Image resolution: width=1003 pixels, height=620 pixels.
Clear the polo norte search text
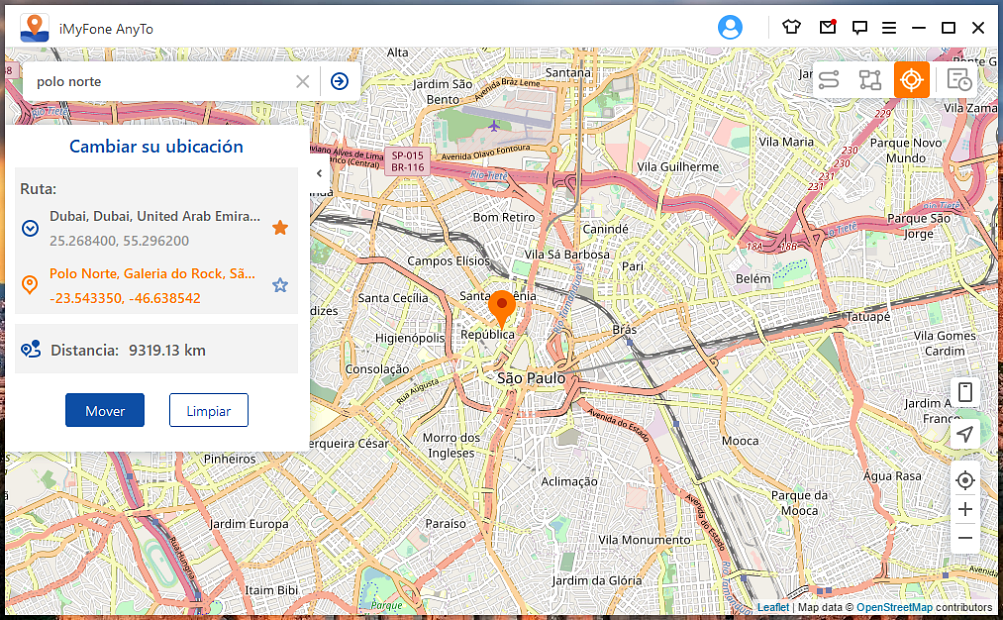(303, 81)
